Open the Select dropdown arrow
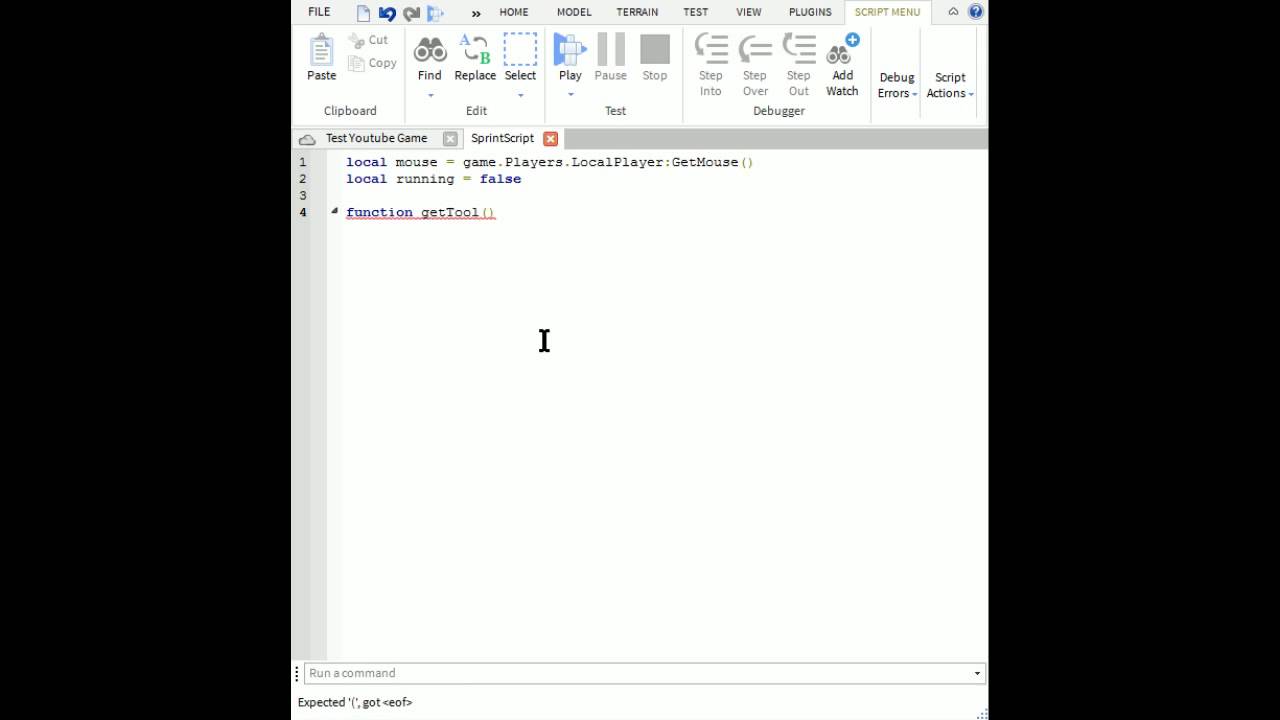Image resolution: width=1280 pixels, height=720 pixels. pyautogui.click(x=520, y=96)
